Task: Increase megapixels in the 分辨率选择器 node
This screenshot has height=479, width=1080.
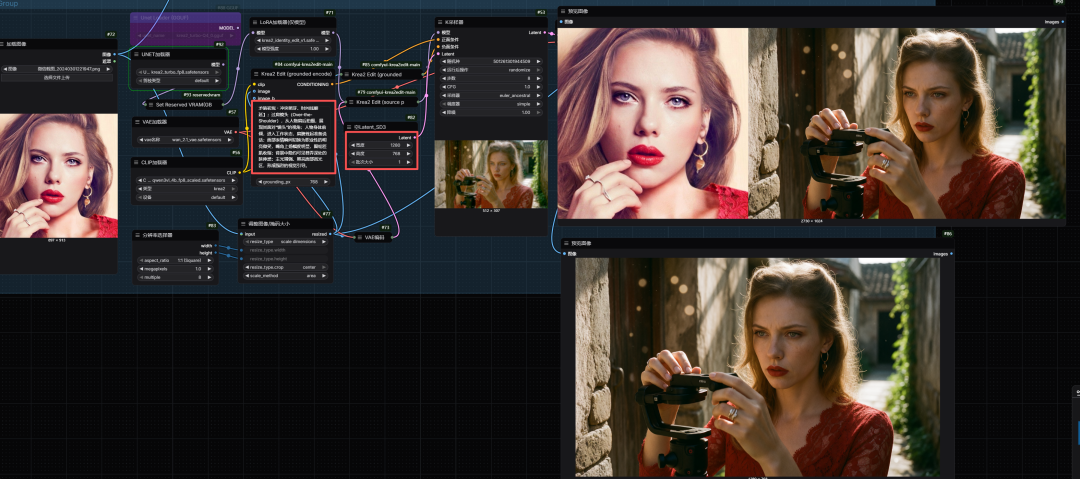Action: (210, 269)
